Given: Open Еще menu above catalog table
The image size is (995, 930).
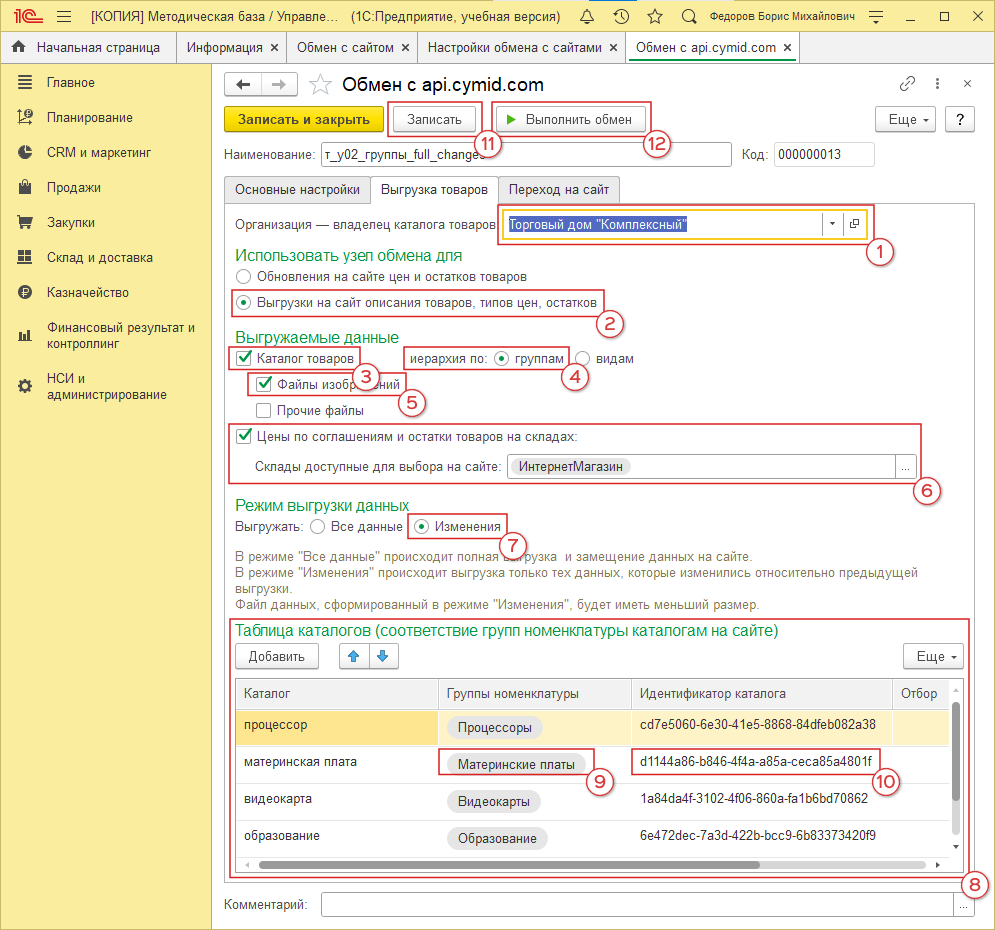Looking at the screenshot, I should point(935,656).
